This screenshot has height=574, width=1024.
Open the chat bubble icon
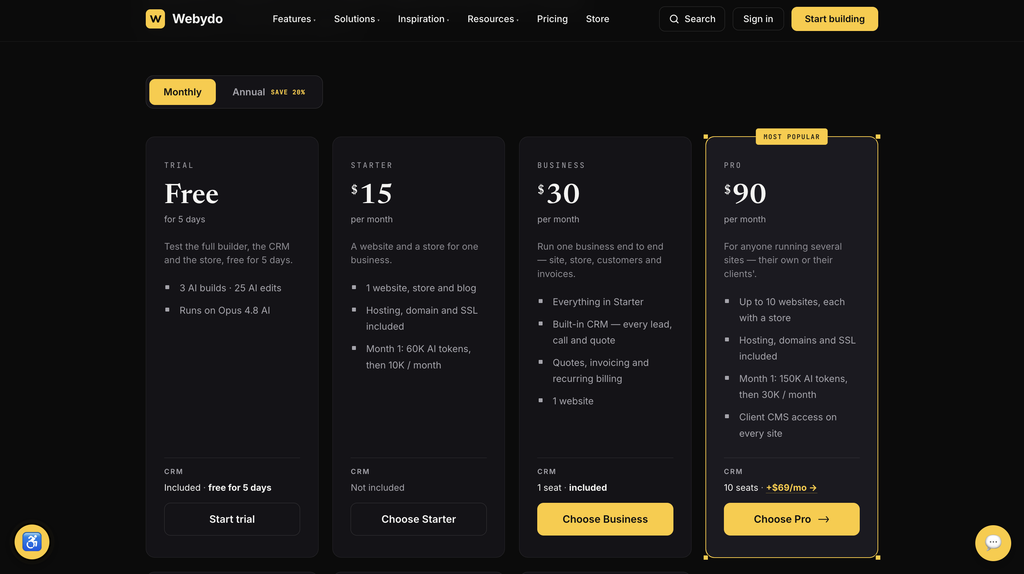click(x=993, y=543)
